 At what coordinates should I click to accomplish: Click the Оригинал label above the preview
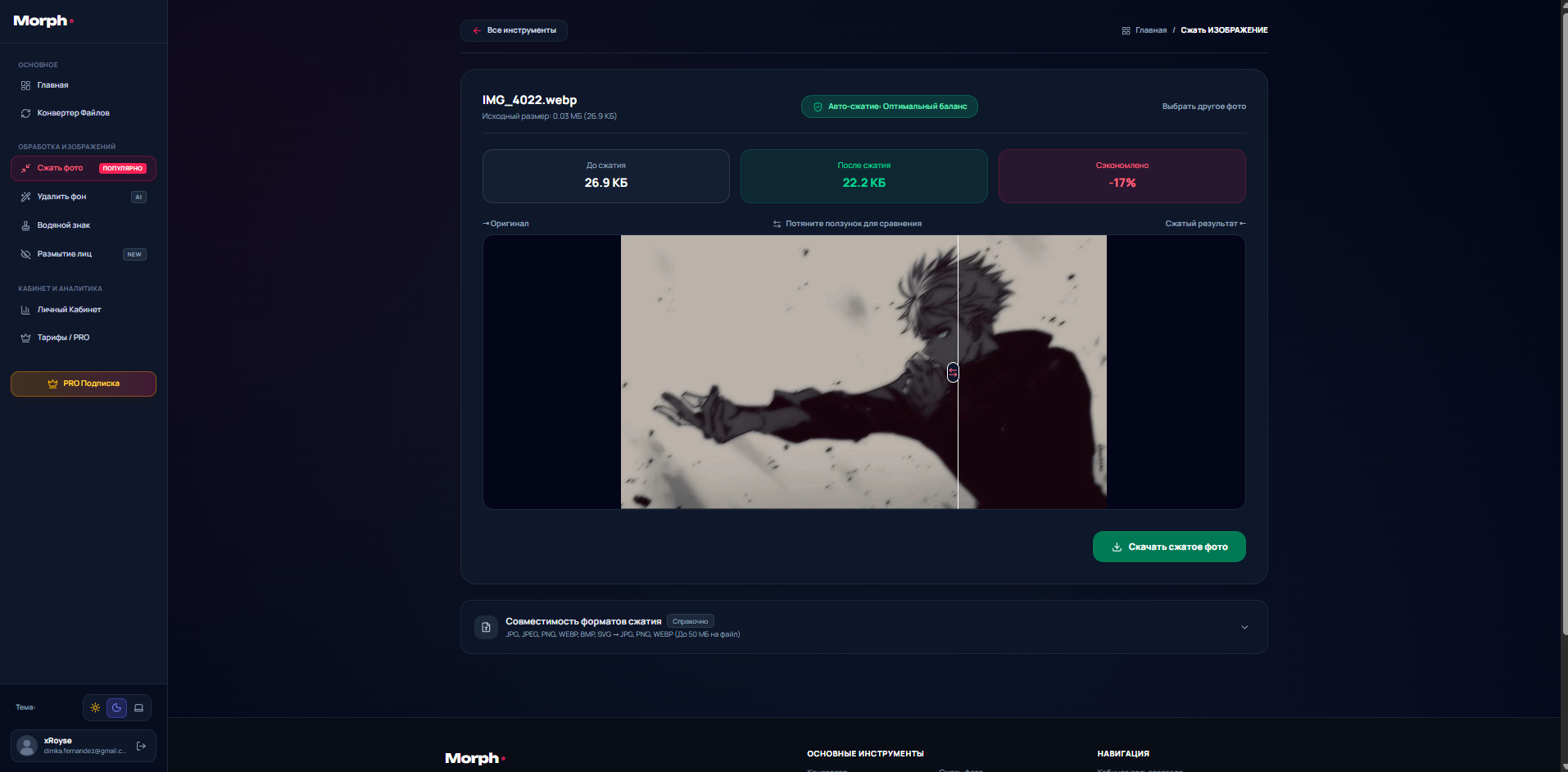tap(505, 224)
